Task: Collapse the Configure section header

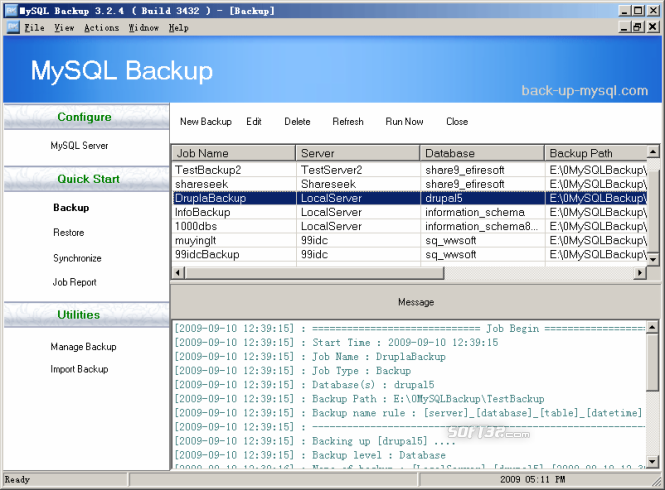Action: tap(87, 117)
